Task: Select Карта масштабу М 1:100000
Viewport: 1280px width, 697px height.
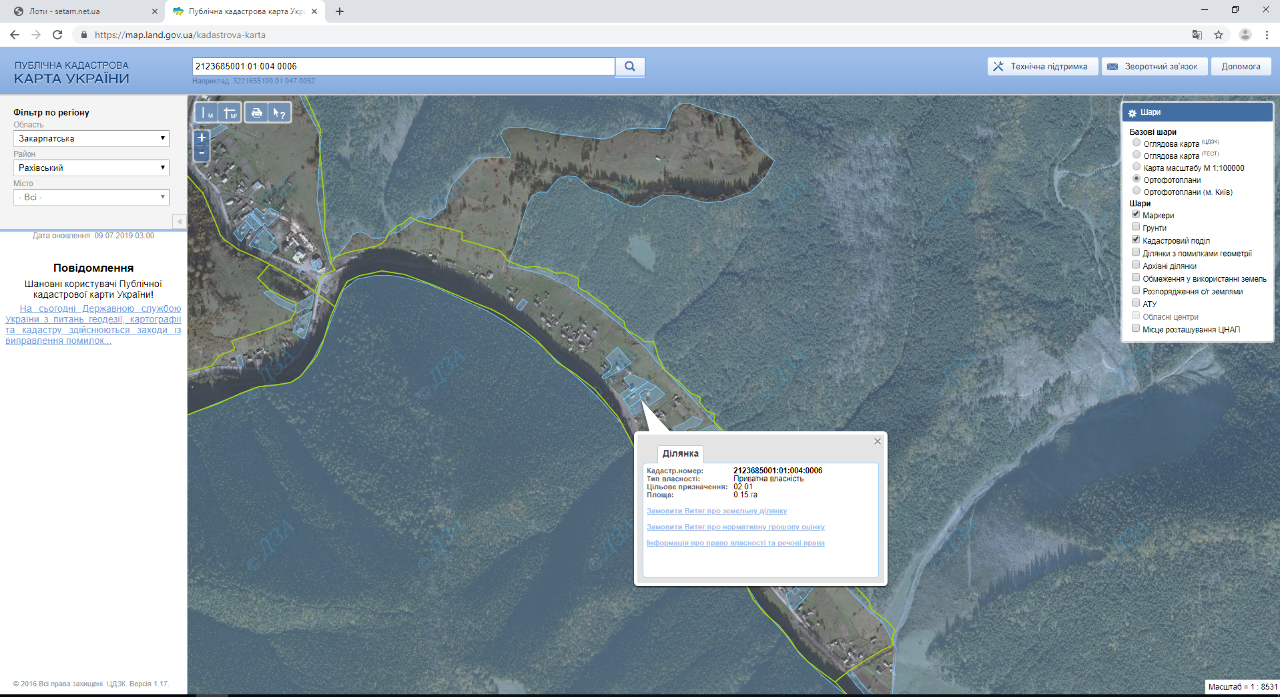Action: 1136,167
